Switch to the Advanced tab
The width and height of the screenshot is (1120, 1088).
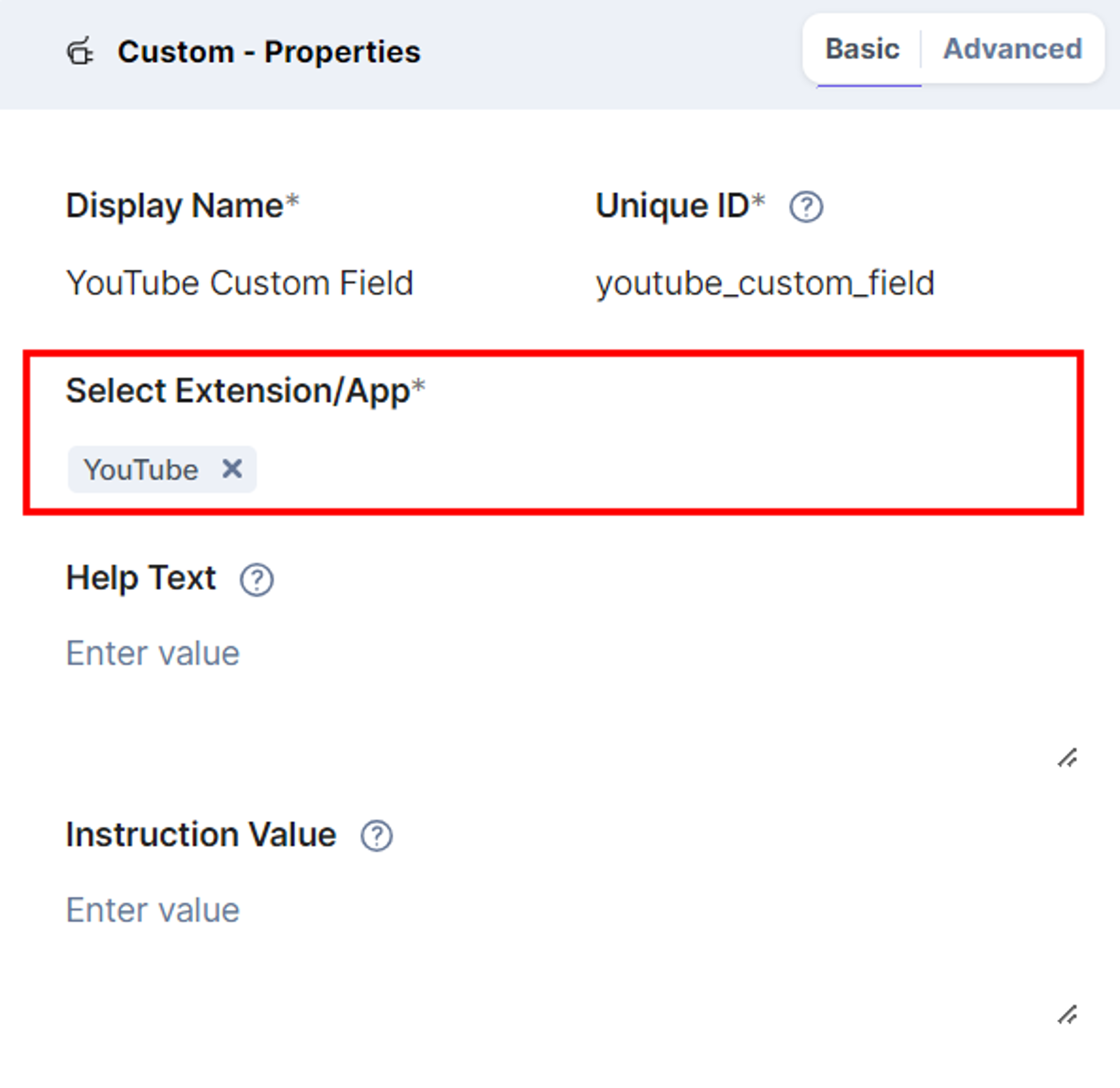point(1013,49)
